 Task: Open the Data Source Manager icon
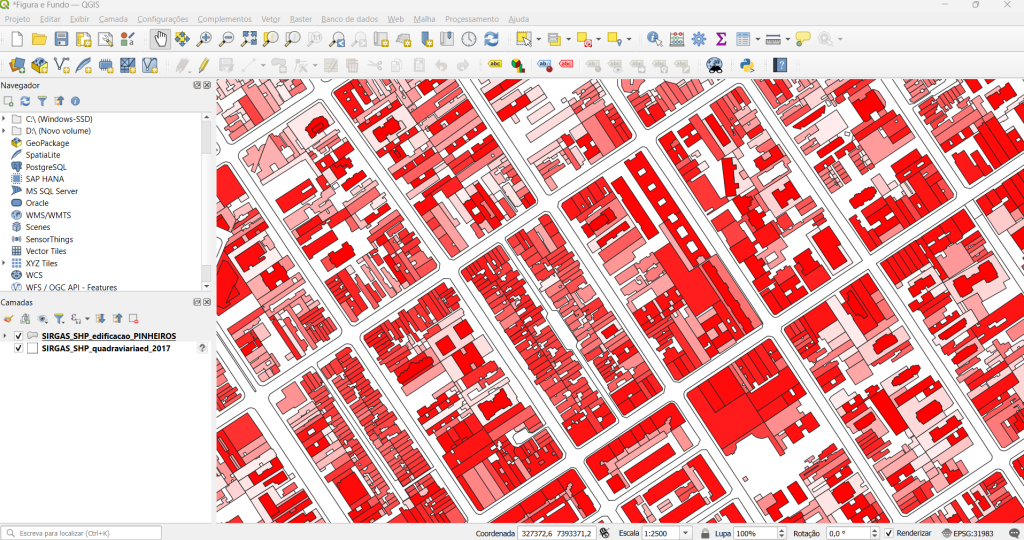[x=17, y=65]
